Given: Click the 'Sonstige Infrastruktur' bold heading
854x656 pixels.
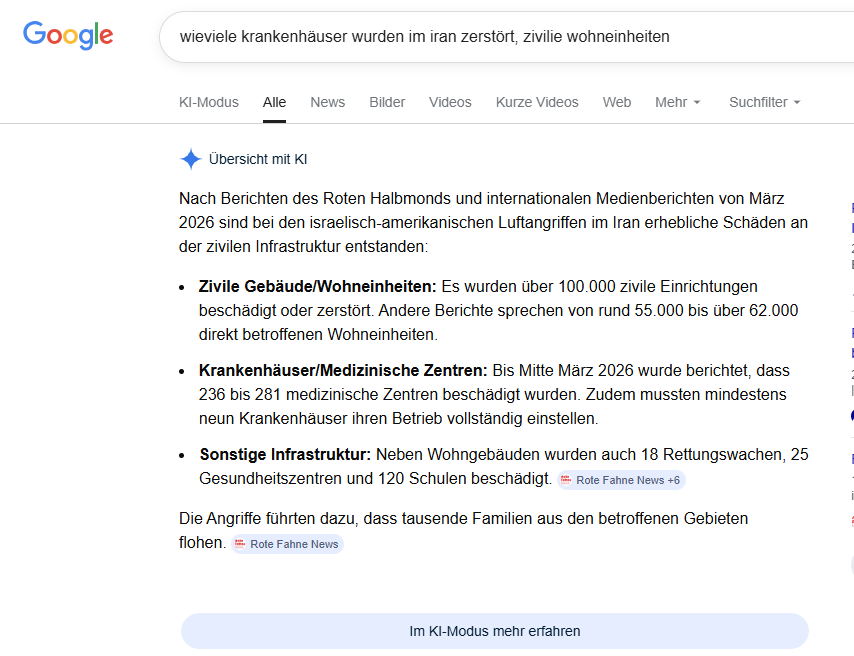Looking at the screenshot, I should [x=285, y=454].
